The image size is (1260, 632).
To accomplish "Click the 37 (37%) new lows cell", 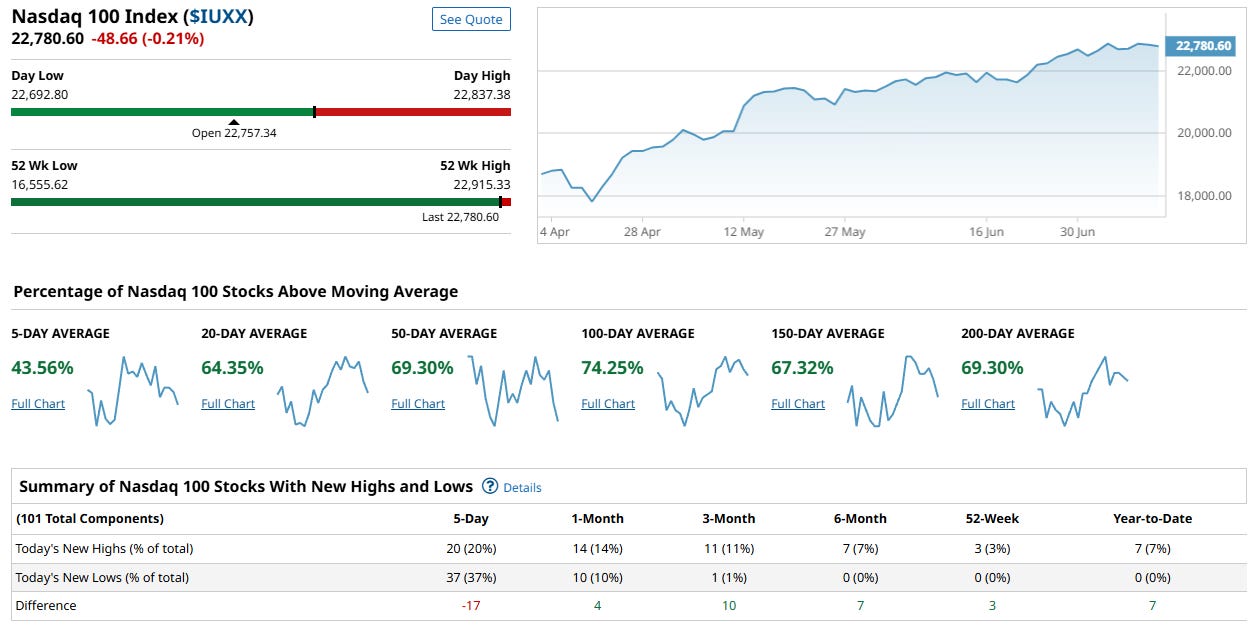I will (470, 578).
